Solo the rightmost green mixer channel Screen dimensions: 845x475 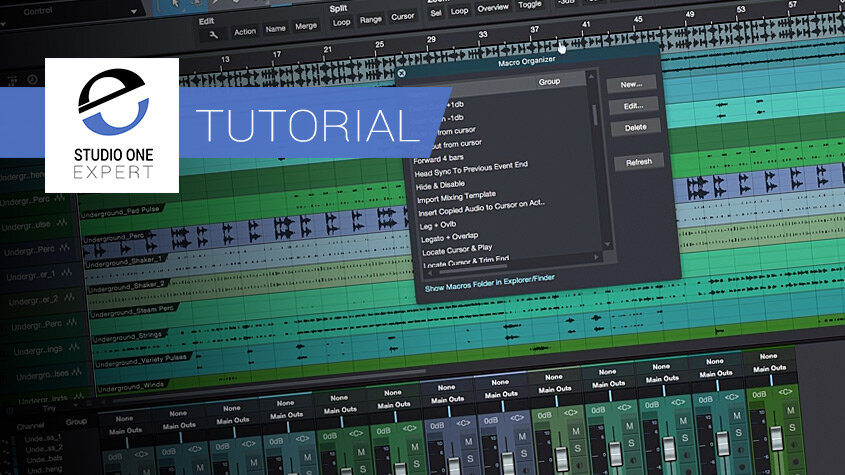point(792,428)
